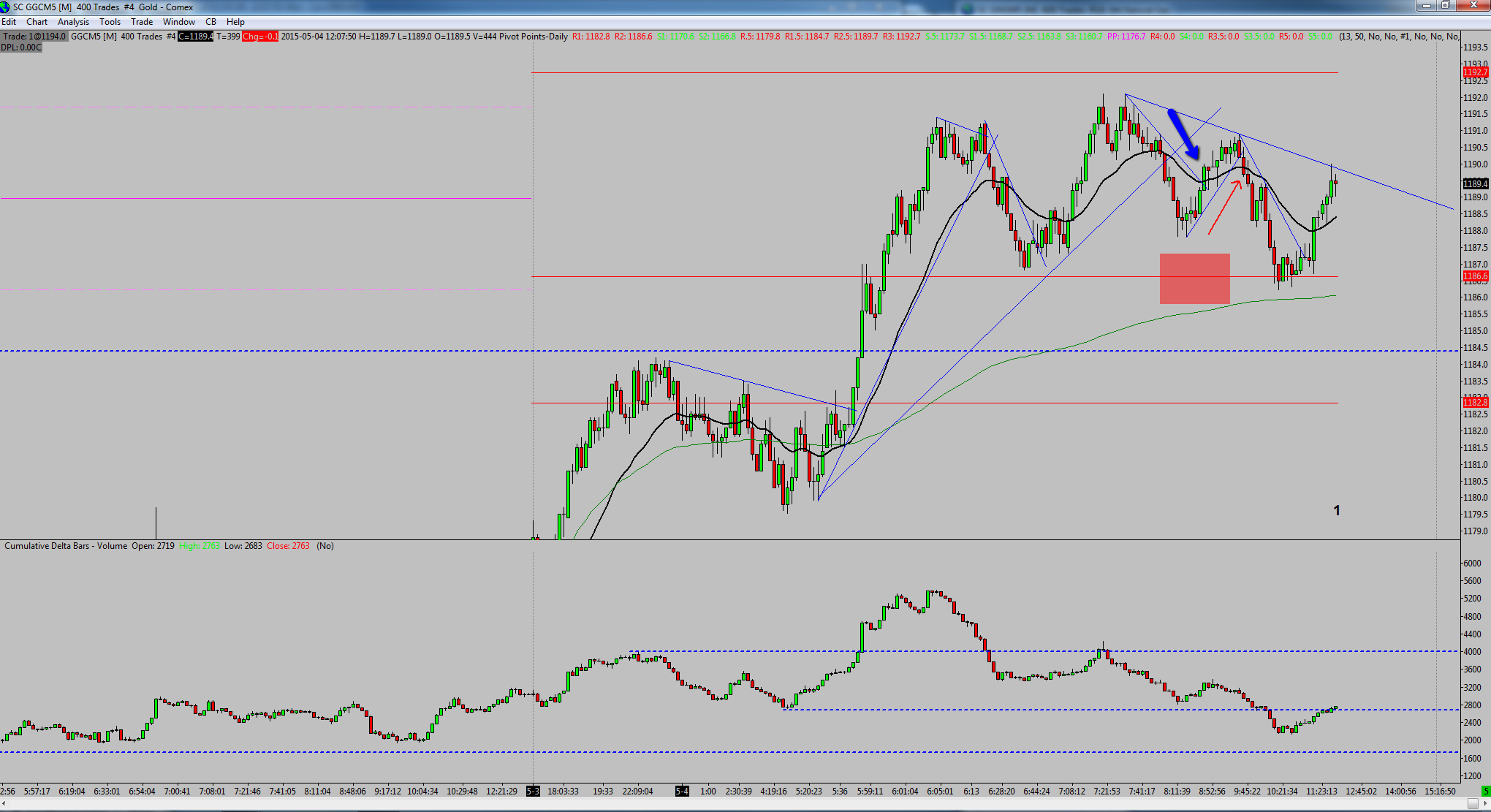Click the 'Pivot Points-Daily' study label

click(x=534, y=37)
